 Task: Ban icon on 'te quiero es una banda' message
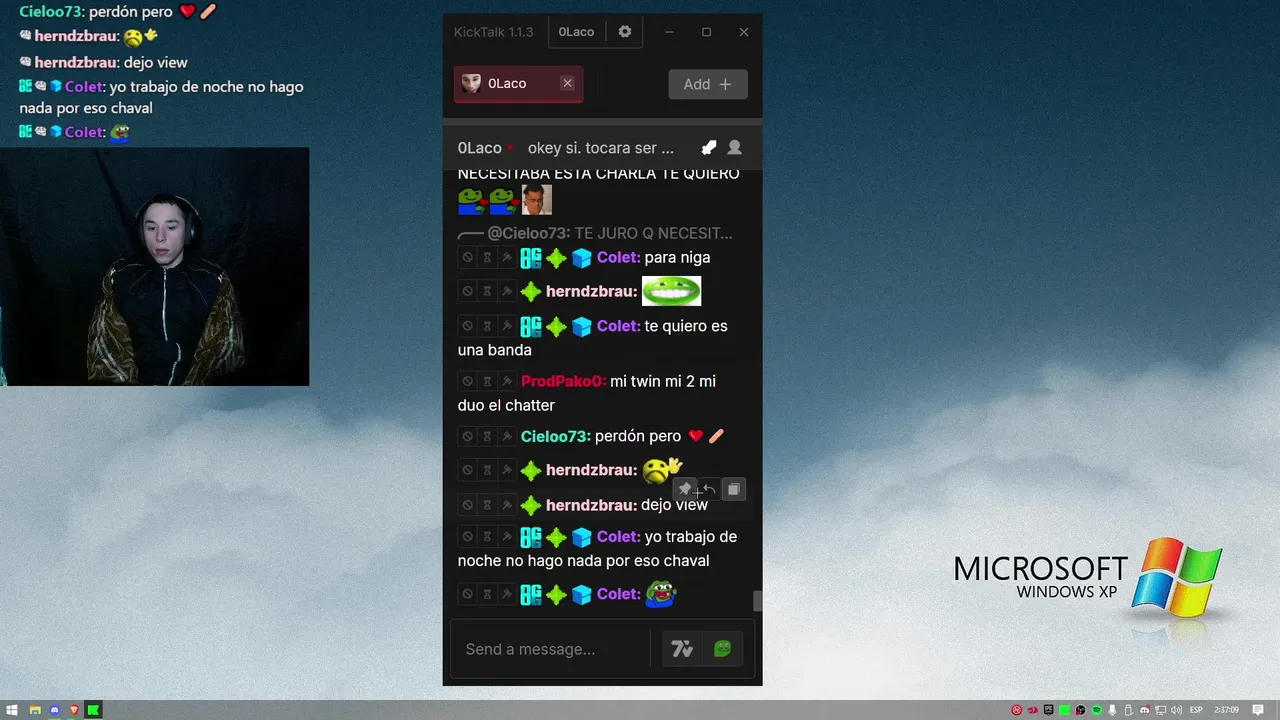tap(467, 326)
